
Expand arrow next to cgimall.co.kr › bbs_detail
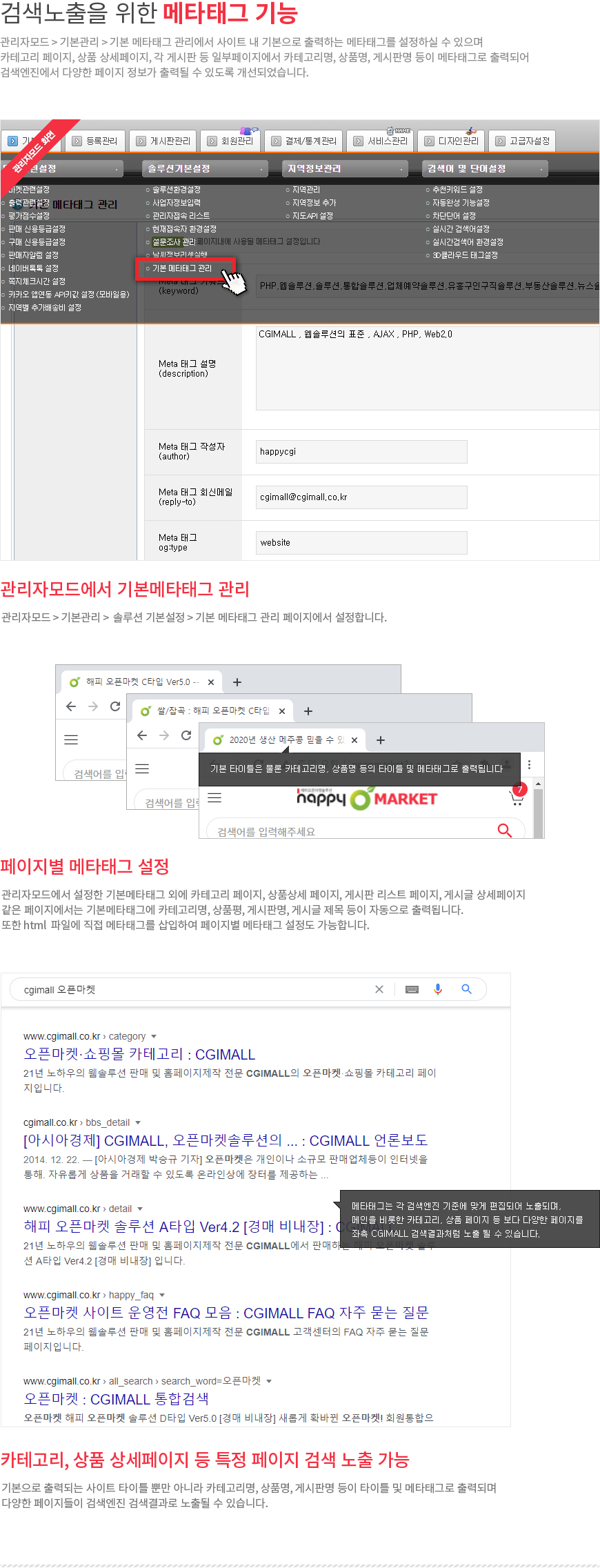pos(138,1122)
